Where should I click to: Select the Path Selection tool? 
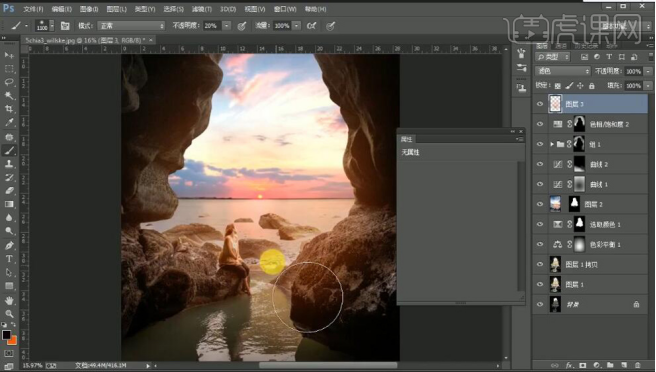(x=9, y=272)
